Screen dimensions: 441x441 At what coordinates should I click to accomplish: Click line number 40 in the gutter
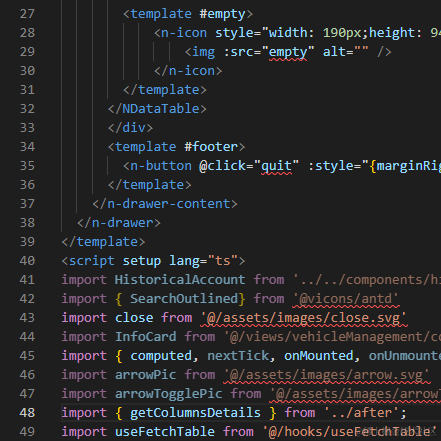[x=27, y=261]
